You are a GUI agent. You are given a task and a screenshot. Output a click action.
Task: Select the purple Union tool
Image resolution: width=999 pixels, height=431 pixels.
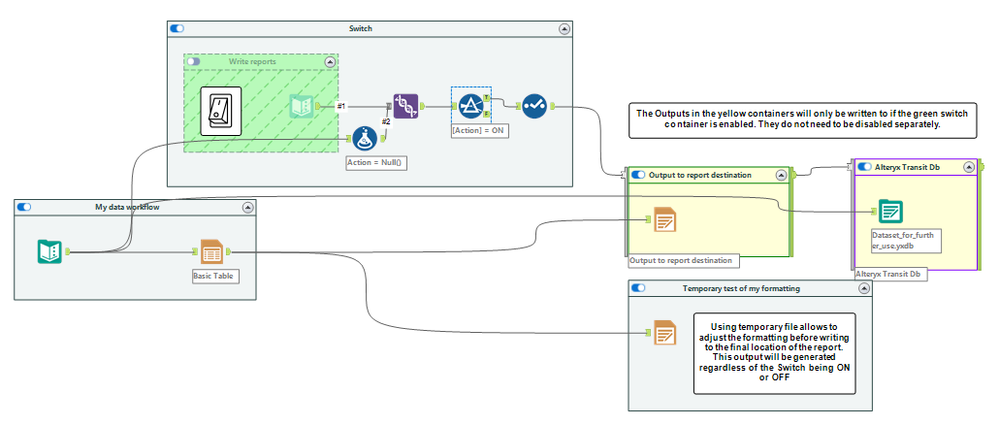[x=406, y=106]
